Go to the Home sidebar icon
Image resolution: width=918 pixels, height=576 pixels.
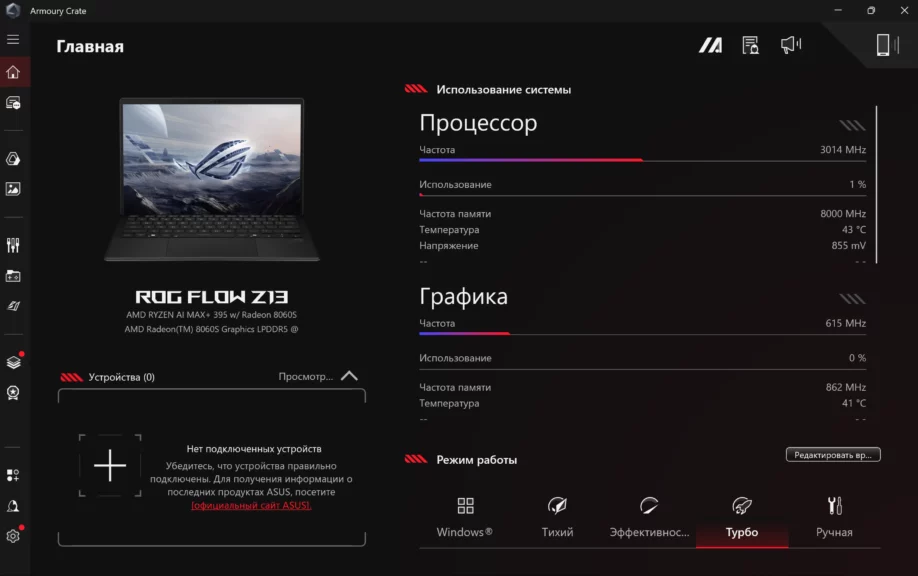13,72
